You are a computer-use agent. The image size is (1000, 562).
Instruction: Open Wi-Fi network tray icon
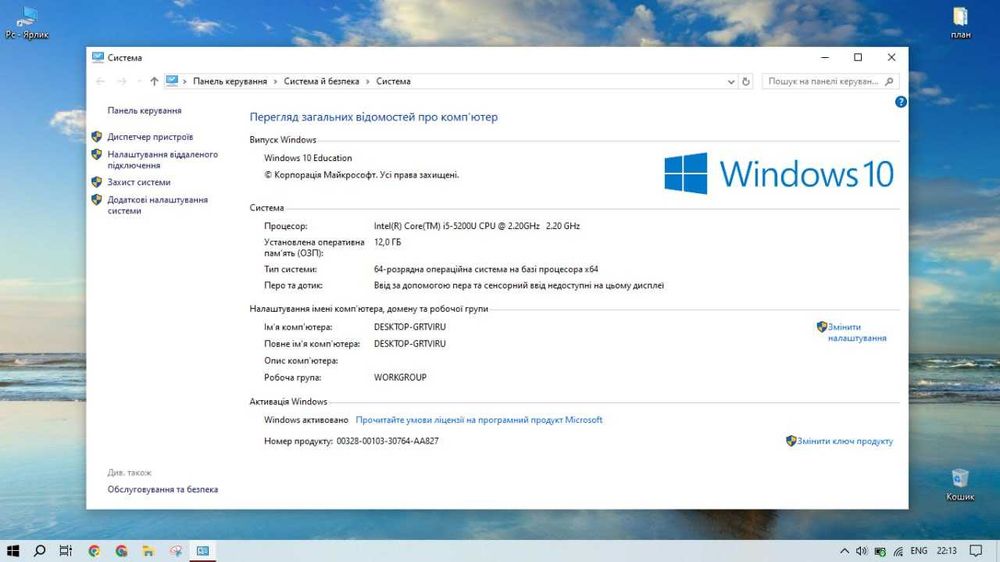[x=898, y=551]
